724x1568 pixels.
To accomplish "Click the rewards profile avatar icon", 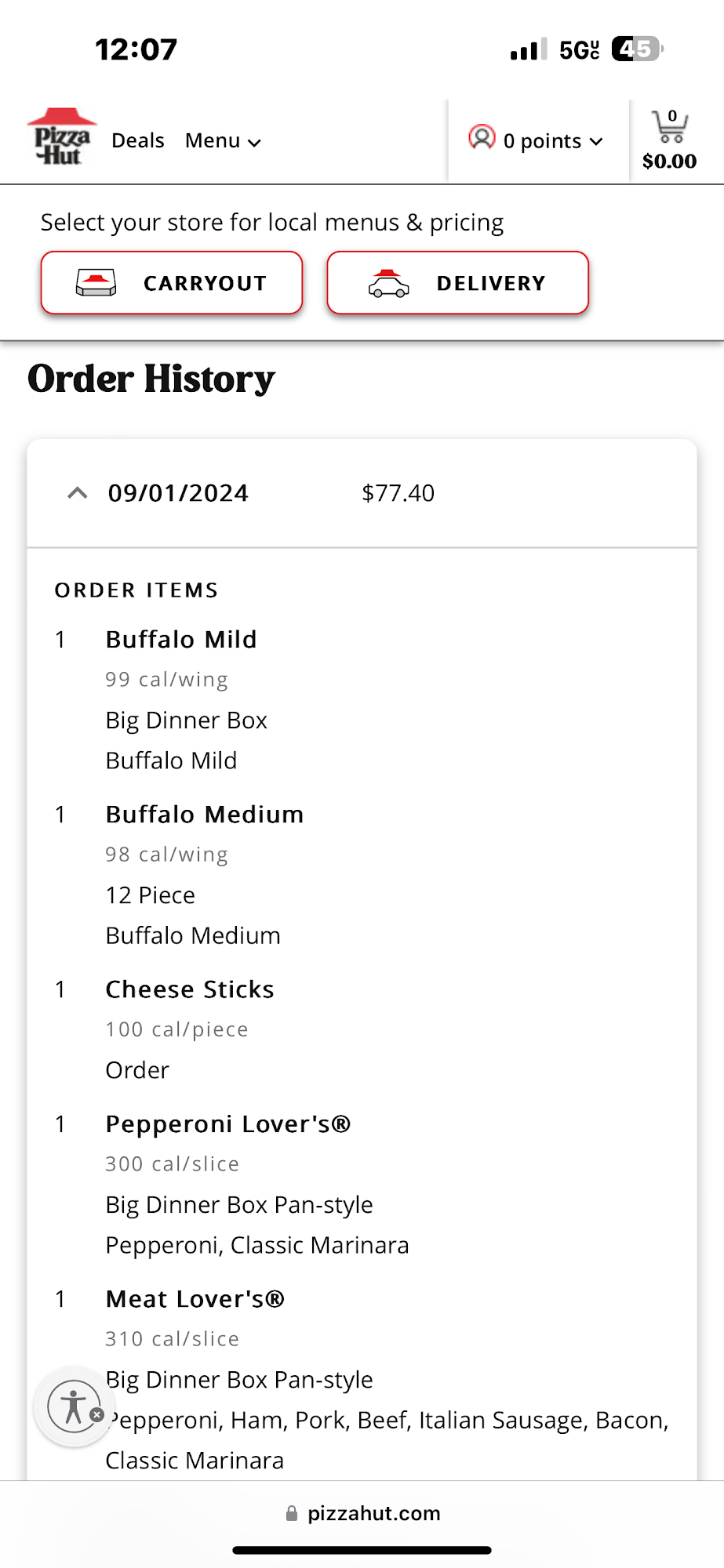I will [482, 138].
